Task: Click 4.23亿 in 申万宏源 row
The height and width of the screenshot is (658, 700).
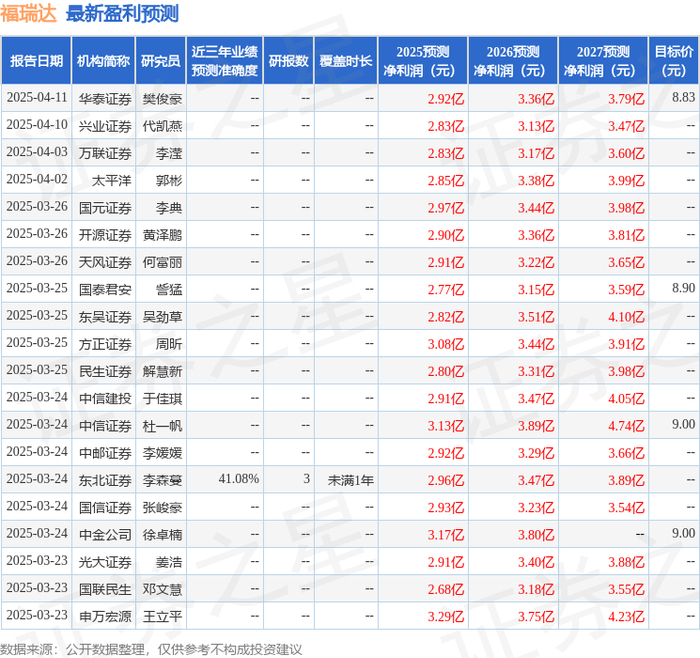Action: coord(626,616)
